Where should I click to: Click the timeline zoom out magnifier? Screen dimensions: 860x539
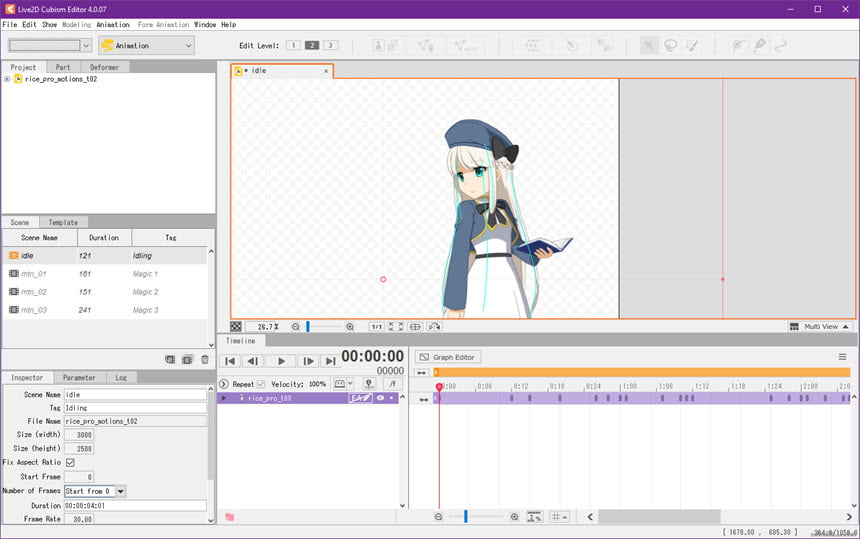(438, 517)
